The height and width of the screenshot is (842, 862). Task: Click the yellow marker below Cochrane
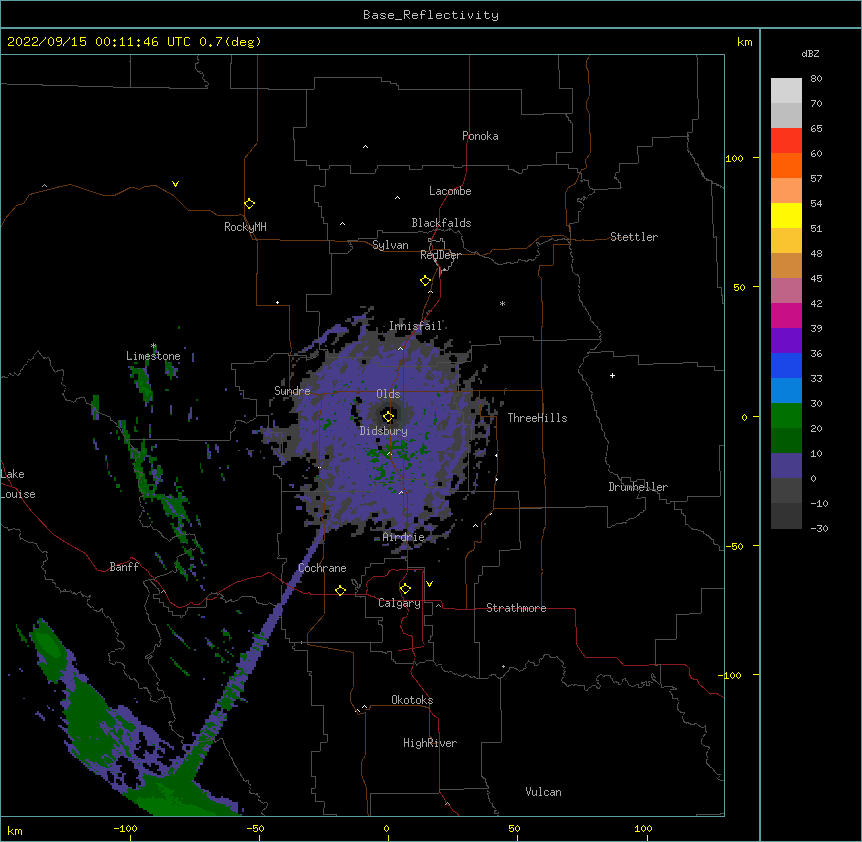[340, 590]
